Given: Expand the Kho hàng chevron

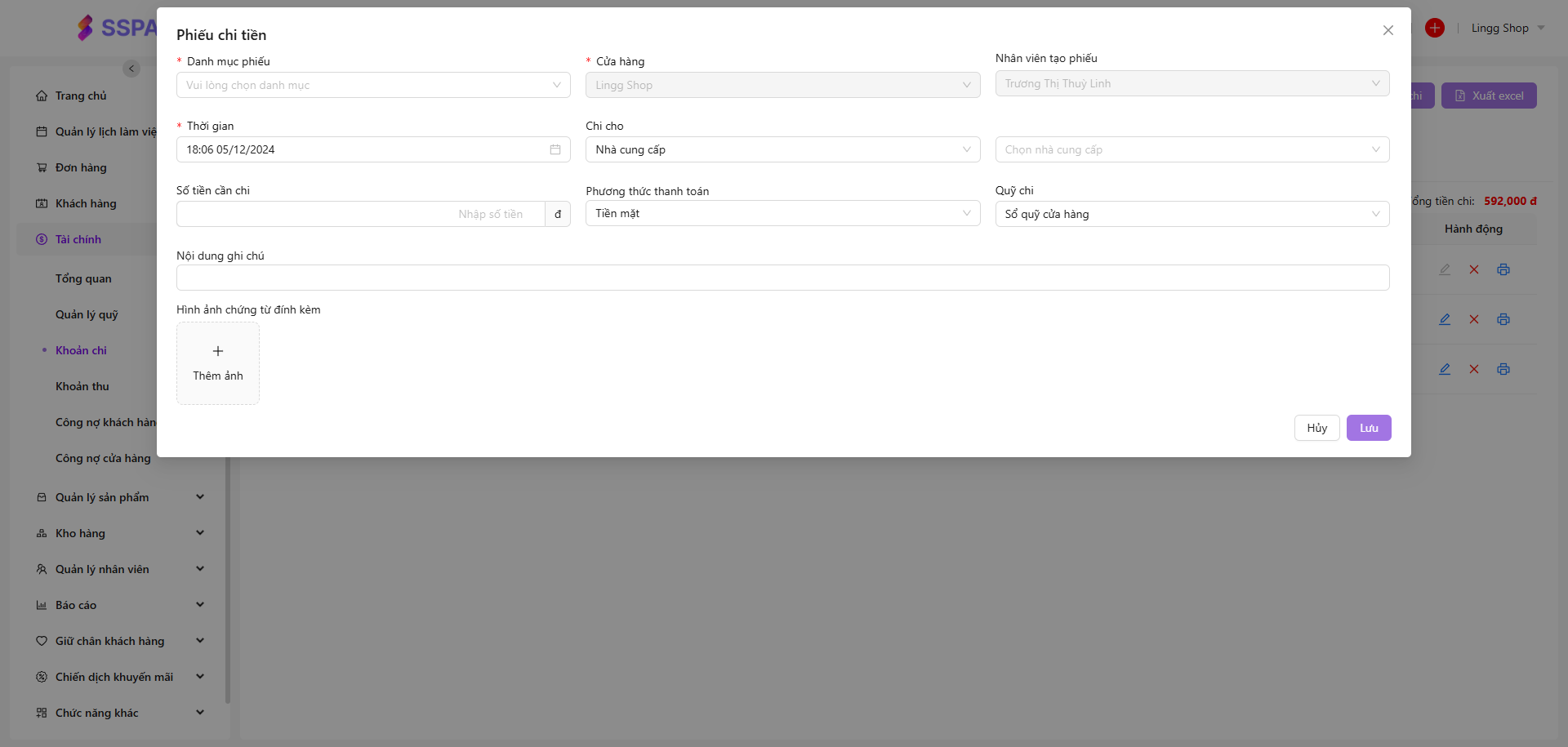Looking at the screenshot, I should pyautogui.click(x=200, y=533).
